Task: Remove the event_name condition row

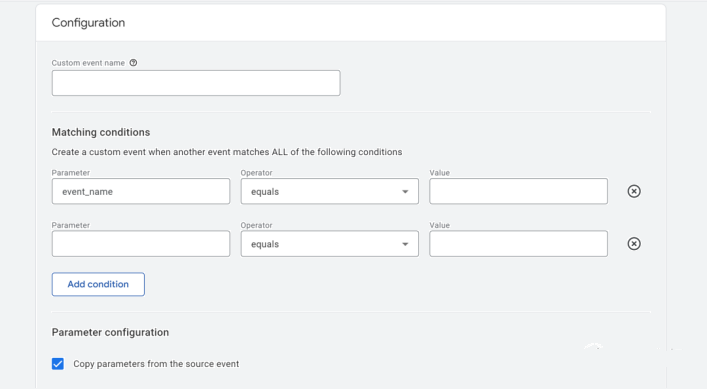Action: click(x=634, y=191)
